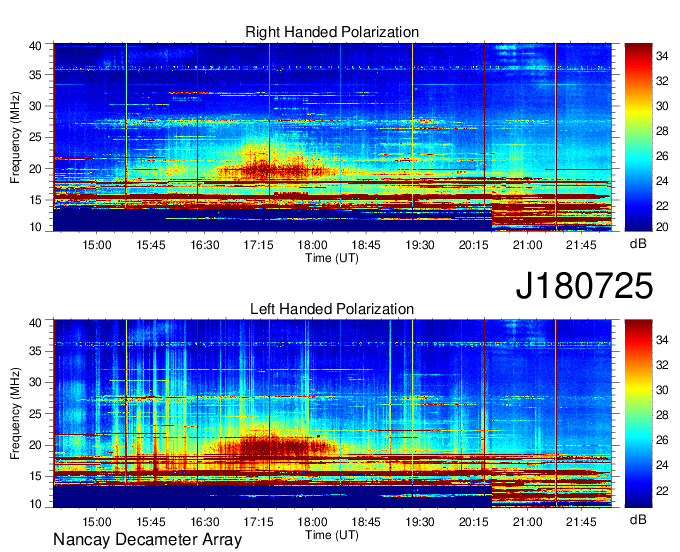Click the 20 MHz tick of left-handed plot
This screenshot has height=552, width=680.
pos(36,445)
